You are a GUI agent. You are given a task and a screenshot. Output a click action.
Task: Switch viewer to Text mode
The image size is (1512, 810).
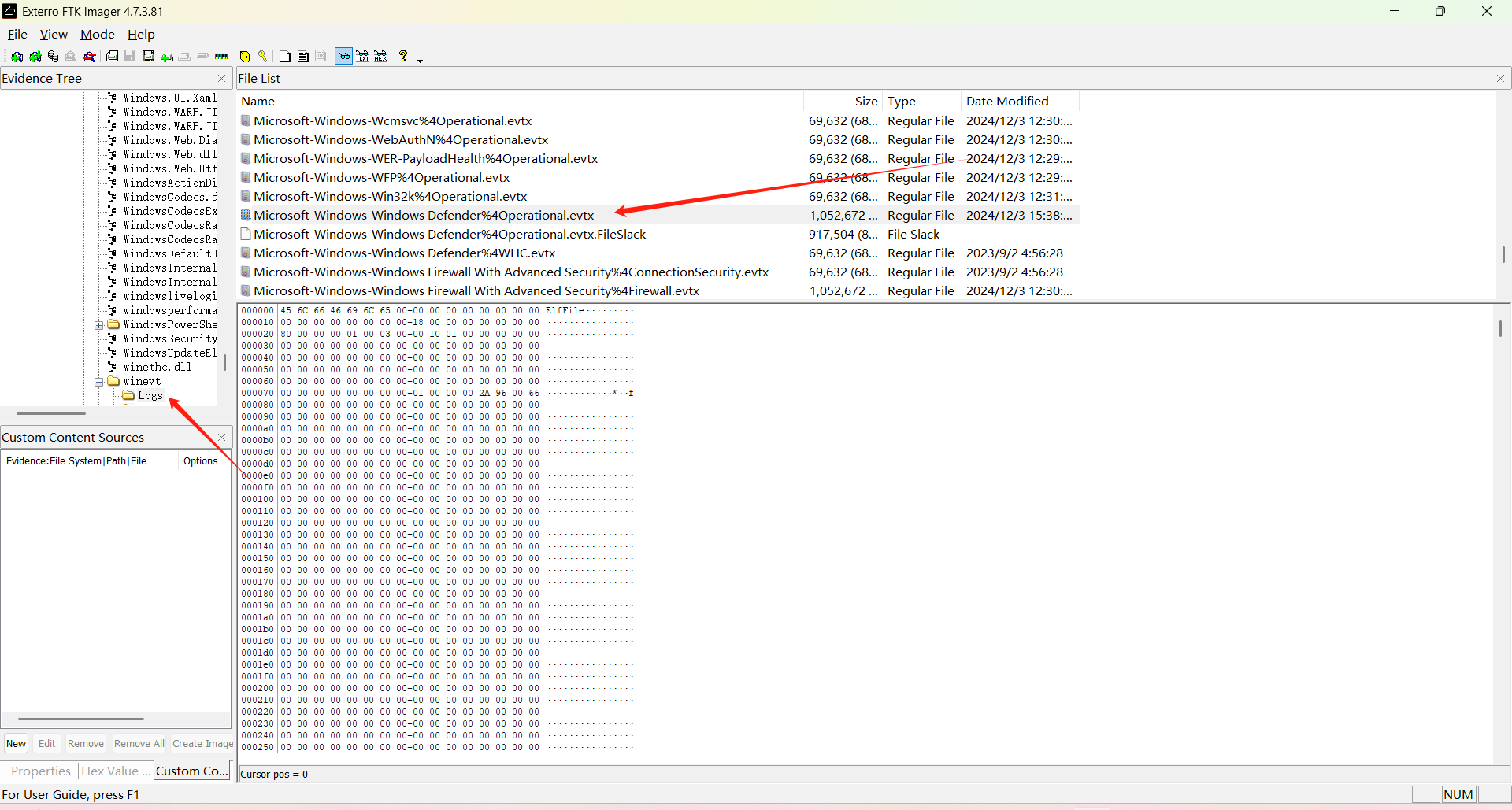click(x=362, y=57)
